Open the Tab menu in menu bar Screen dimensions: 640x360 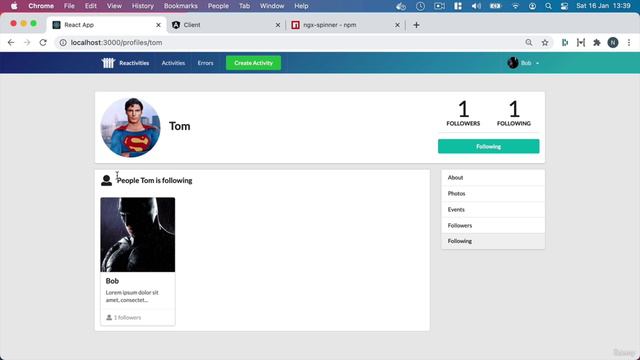click(x=244, y=6)
